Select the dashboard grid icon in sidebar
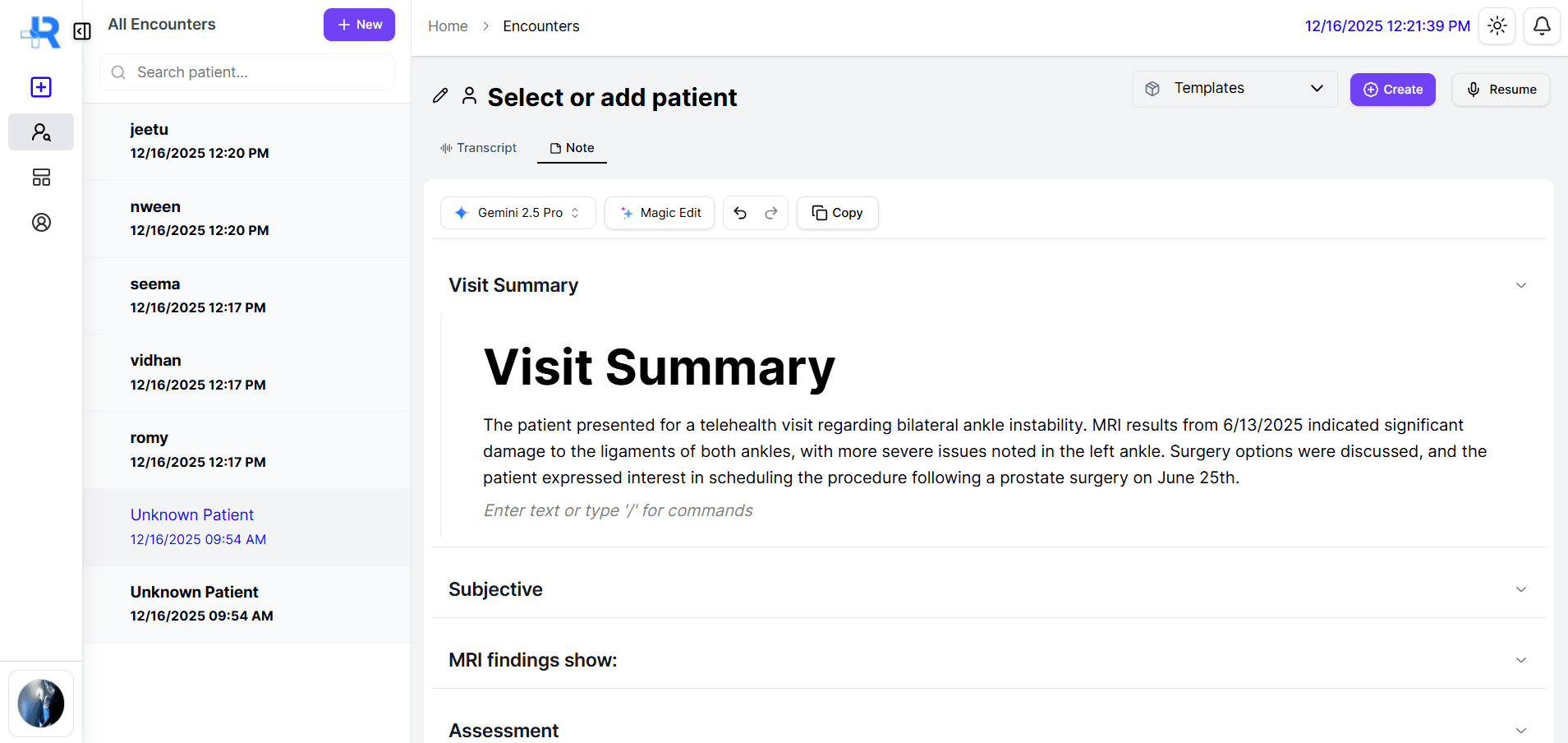This screenshot has height=743, width=1568. coord(40,178)
